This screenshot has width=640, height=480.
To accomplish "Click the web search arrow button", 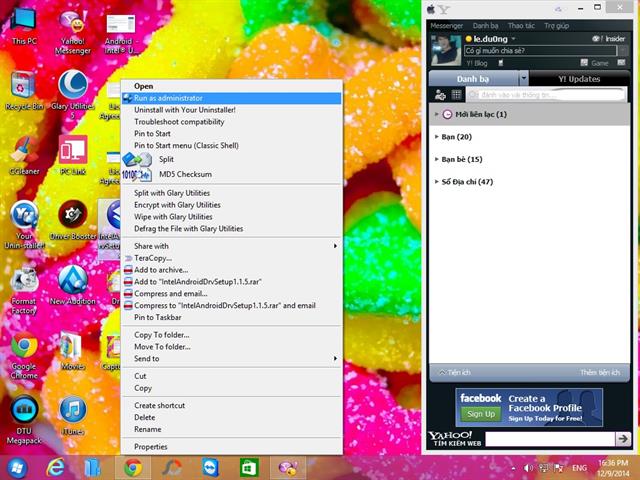I will tap(623, 439).
